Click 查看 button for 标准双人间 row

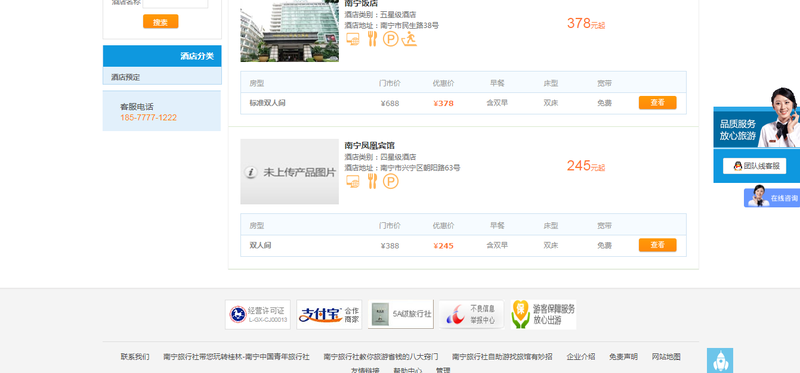tap(658, 103)
